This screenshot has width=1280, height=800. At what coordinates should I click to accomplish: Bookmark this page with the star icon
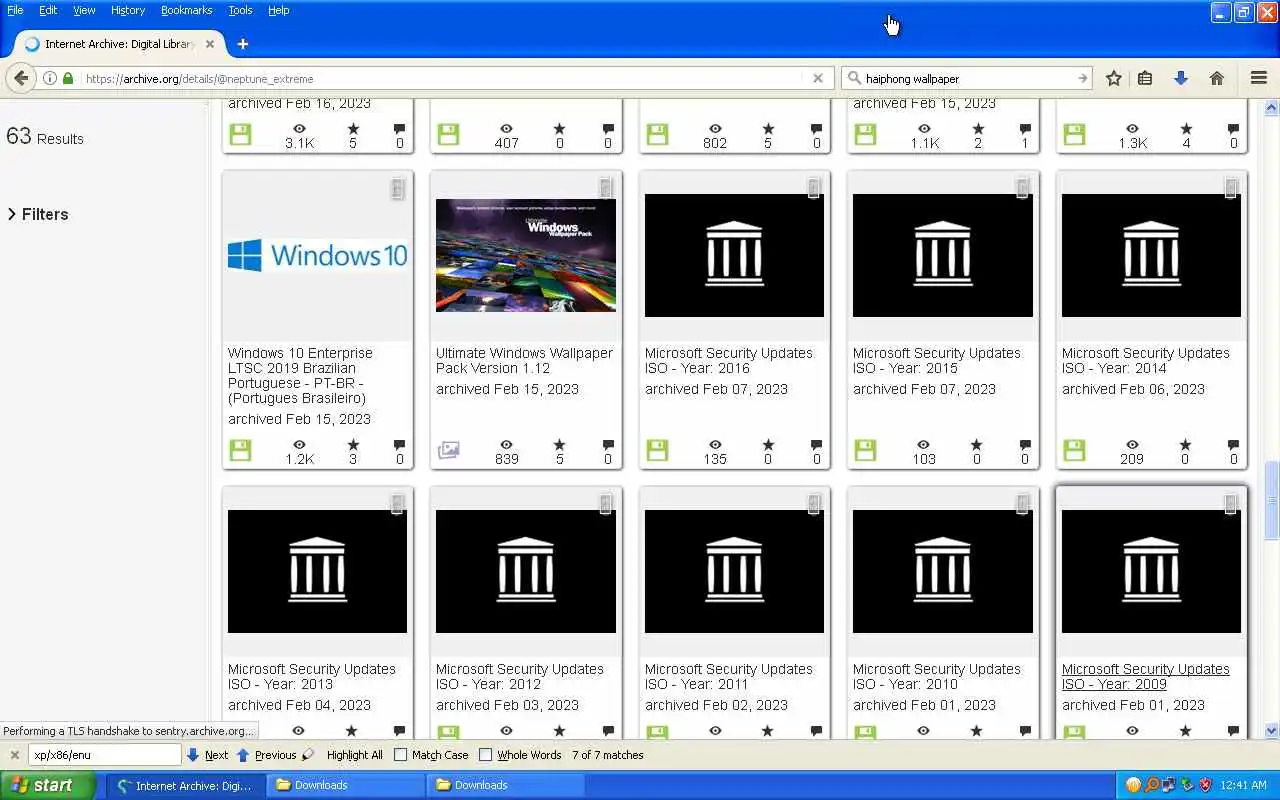tap(1114, 78)
